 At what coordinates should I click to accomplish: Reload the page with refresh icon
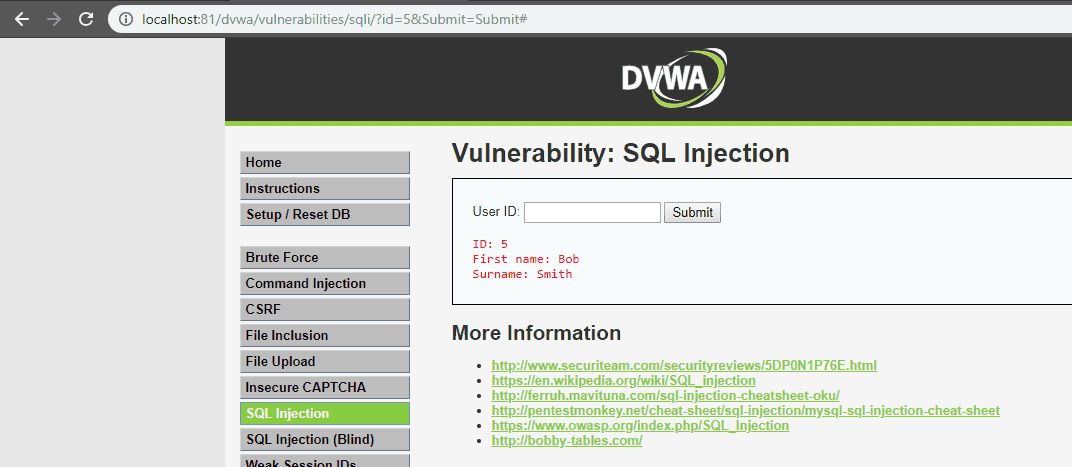(x=86, y=19)
